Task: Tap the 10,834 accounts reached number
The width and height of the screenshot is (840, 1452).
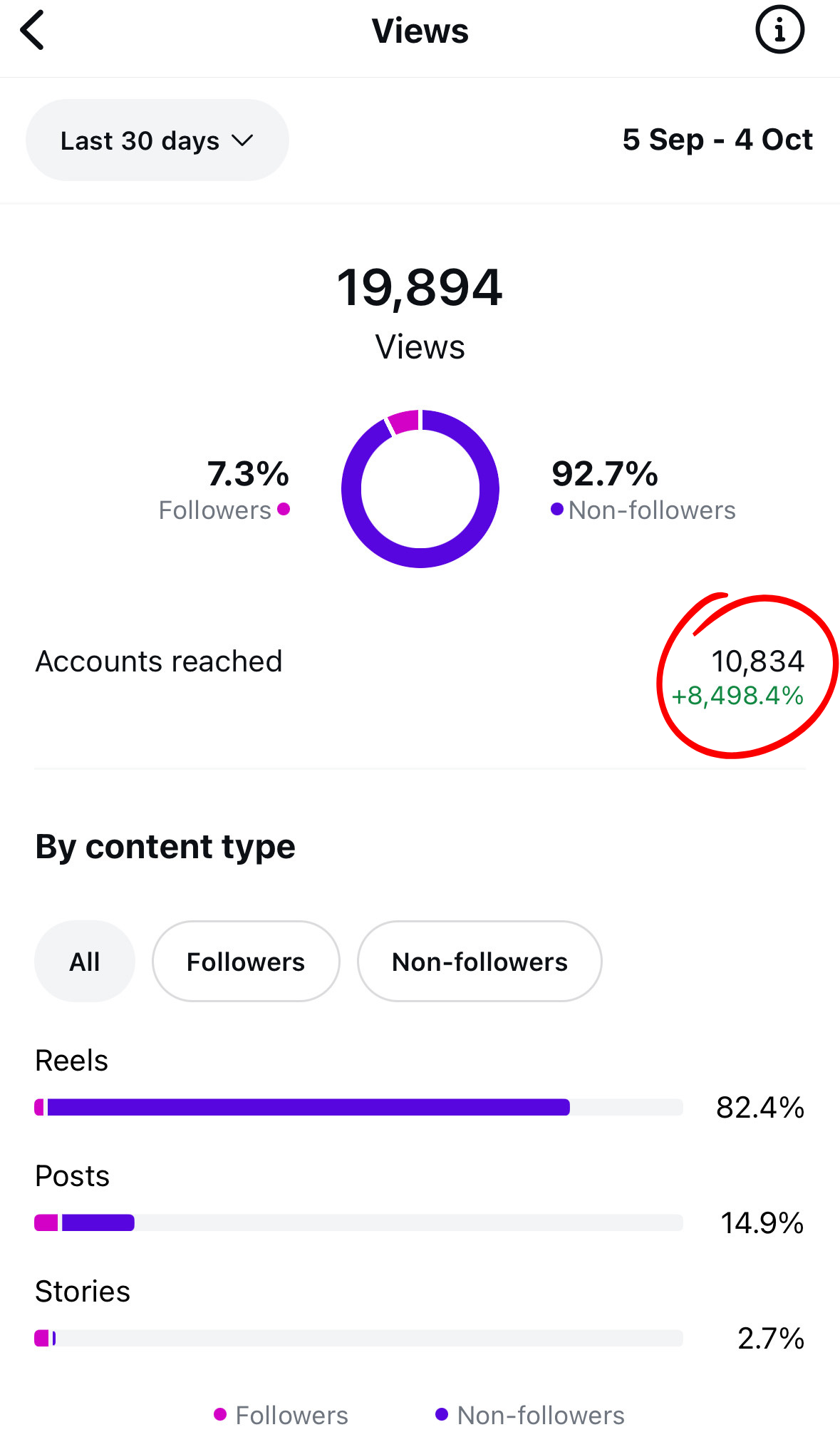Action: (x=758, y=661)
